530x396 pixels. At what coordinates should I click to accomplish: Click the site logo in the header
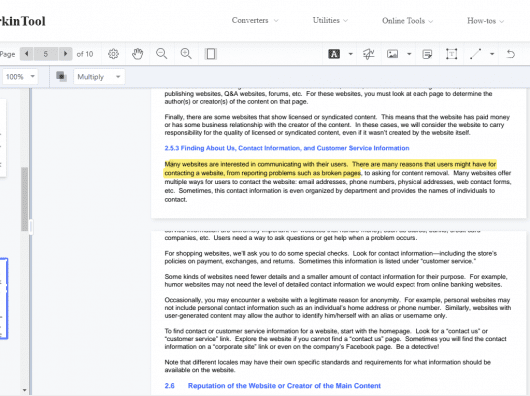pos(22,21)
